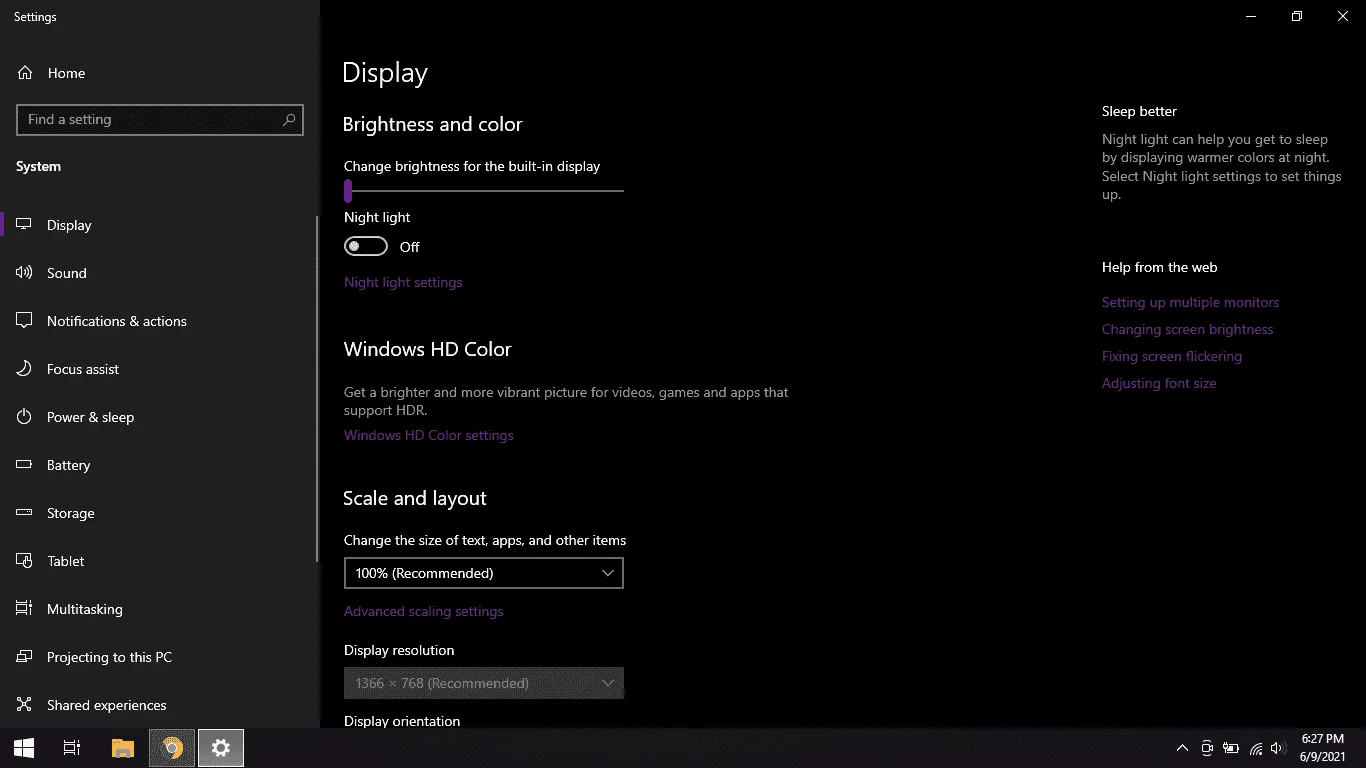Click the Night light label
The height and width of the screenshot is (768, 1366).
coord(377,217)
